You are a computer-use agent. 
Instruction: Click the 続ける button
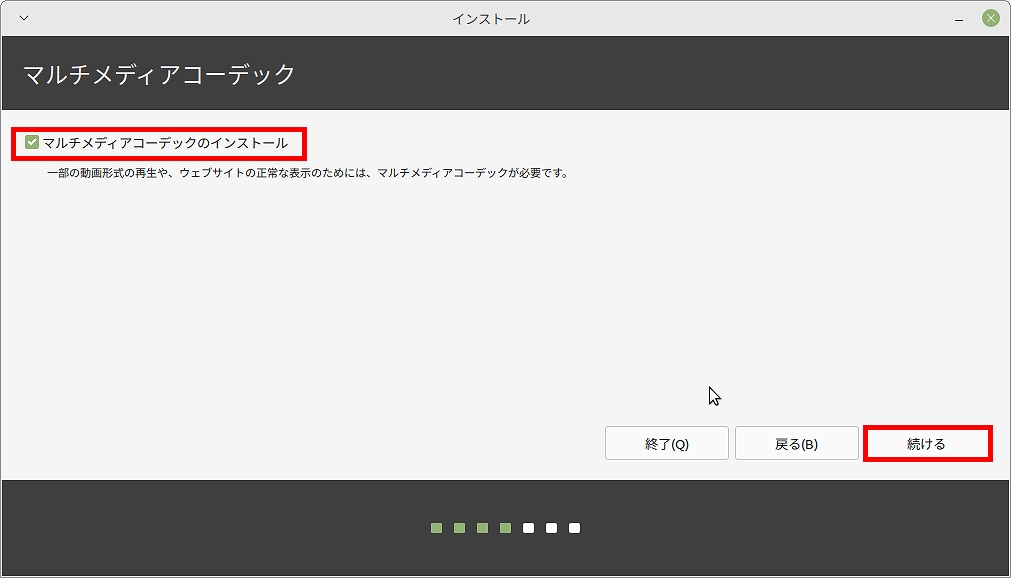click(926, 444)
